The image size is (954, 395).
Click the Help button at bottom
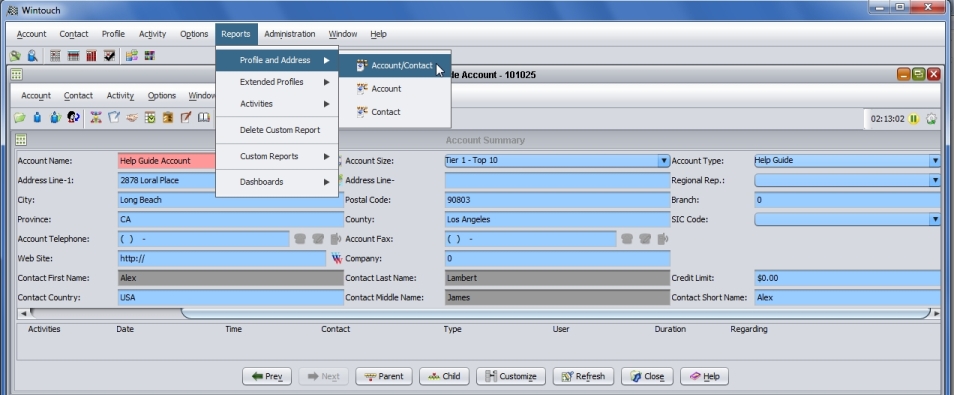[x=704, y=376]
